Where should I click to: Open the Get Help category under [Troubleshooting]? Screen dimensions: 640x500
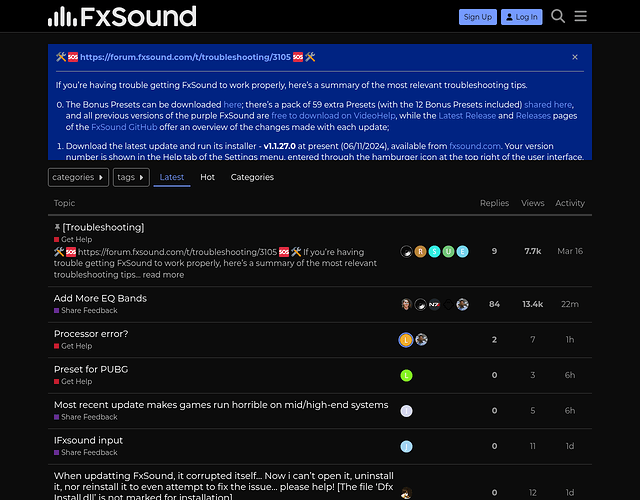(73, 240)
